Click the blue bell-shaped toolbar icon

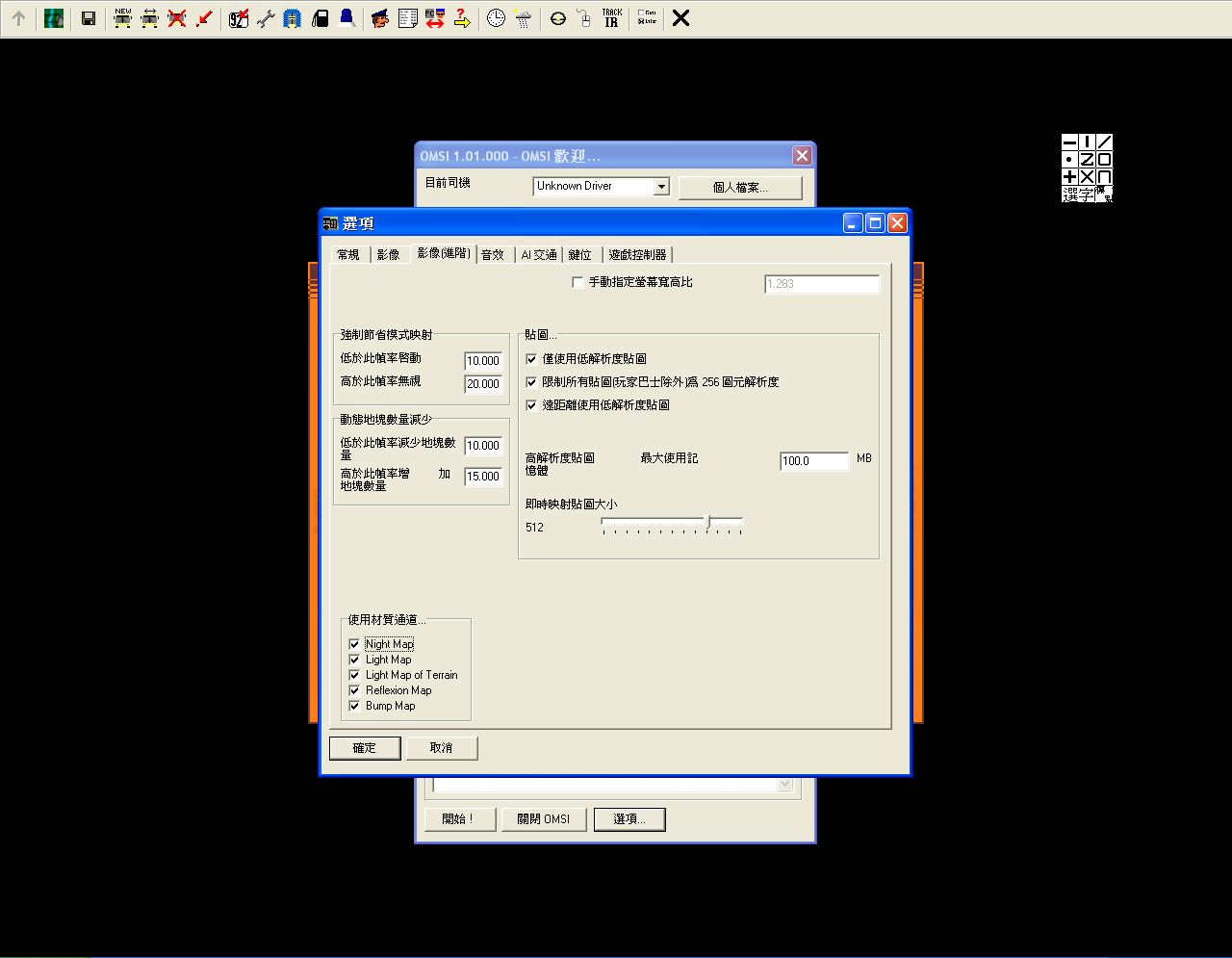[346, 18]
